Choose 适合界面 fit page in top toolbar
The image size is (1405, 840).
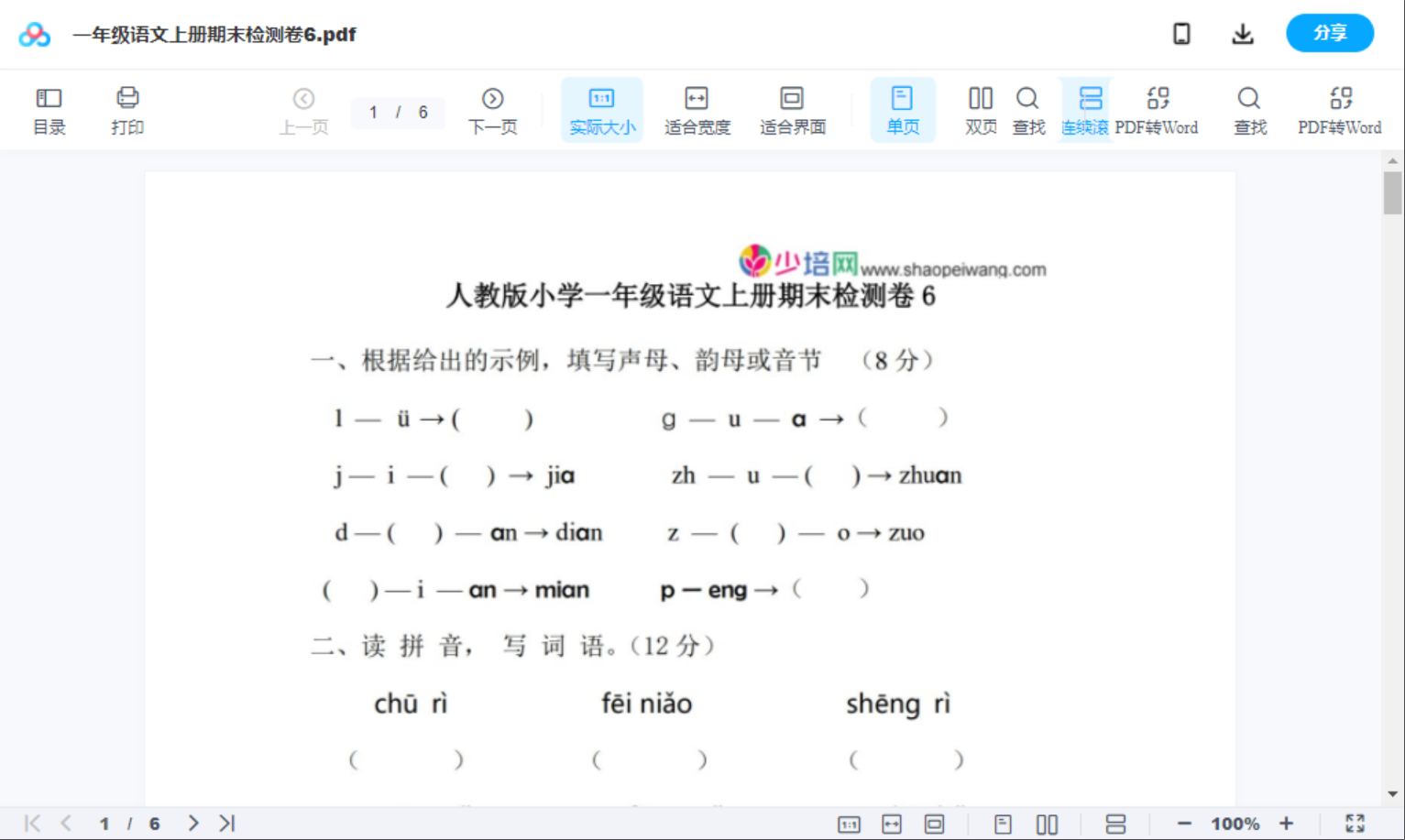point(792,110)
